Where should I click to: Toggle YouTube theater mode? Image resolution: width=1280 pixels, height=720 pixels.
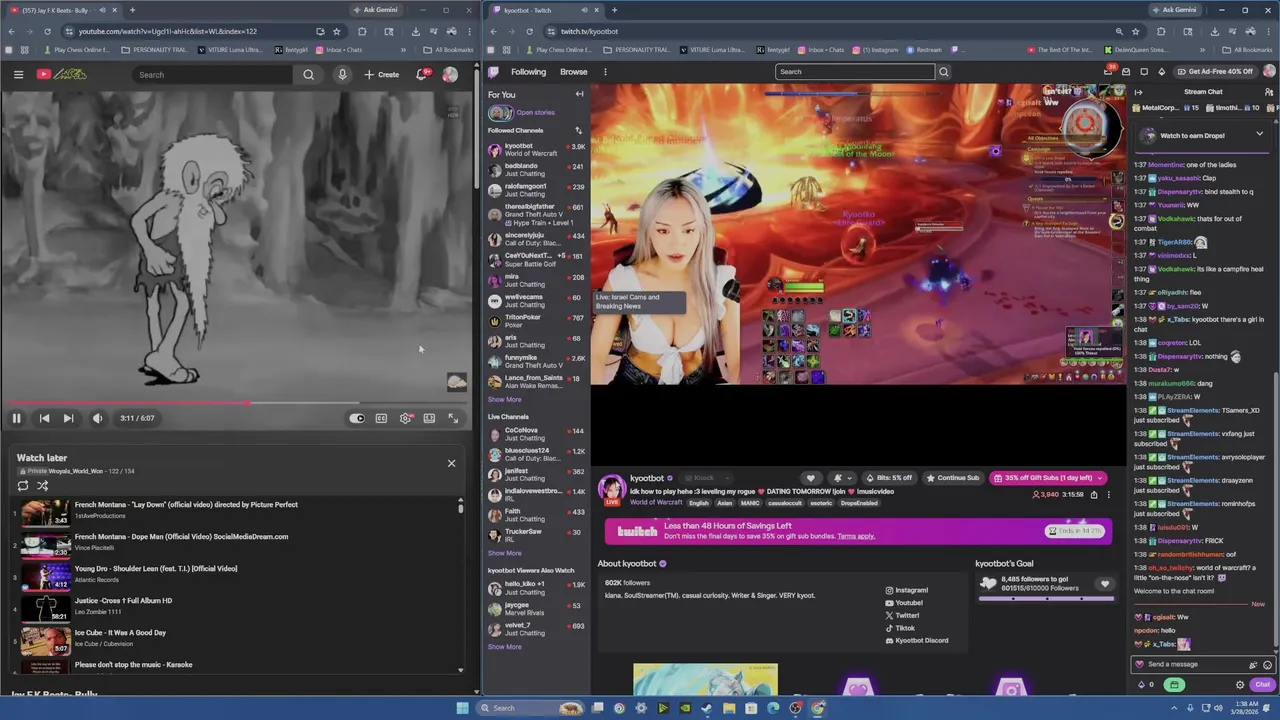429,418
